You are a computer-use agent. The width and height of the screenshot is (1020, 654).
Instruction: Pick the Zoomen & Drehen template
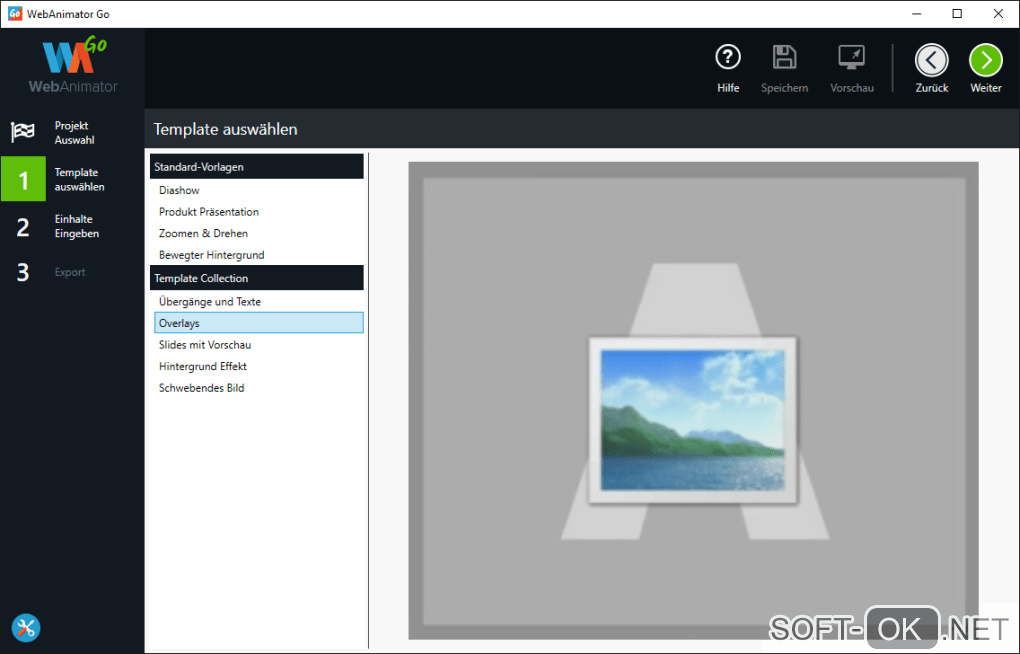point(258,233)
